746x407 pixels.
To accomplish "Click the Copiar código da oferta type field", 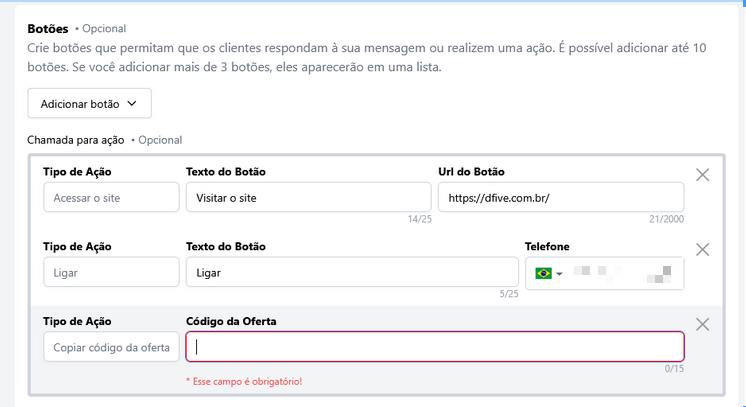I will [111, 346].
